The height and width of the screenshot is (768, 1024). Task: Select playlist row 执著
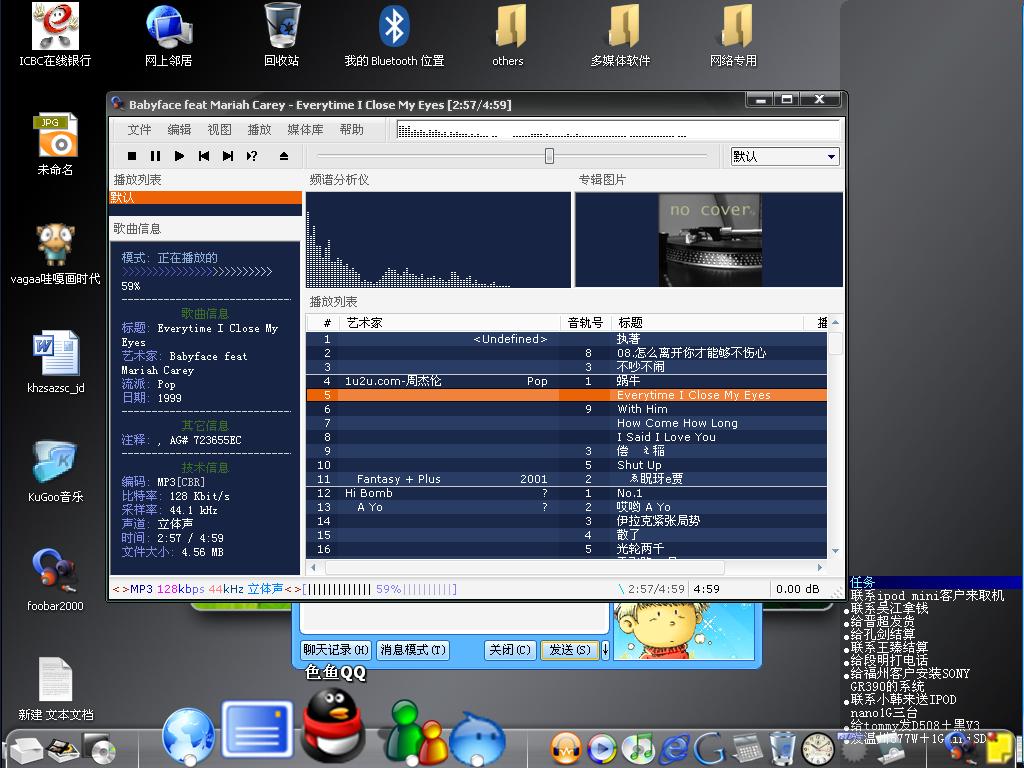tap(566, 339)
